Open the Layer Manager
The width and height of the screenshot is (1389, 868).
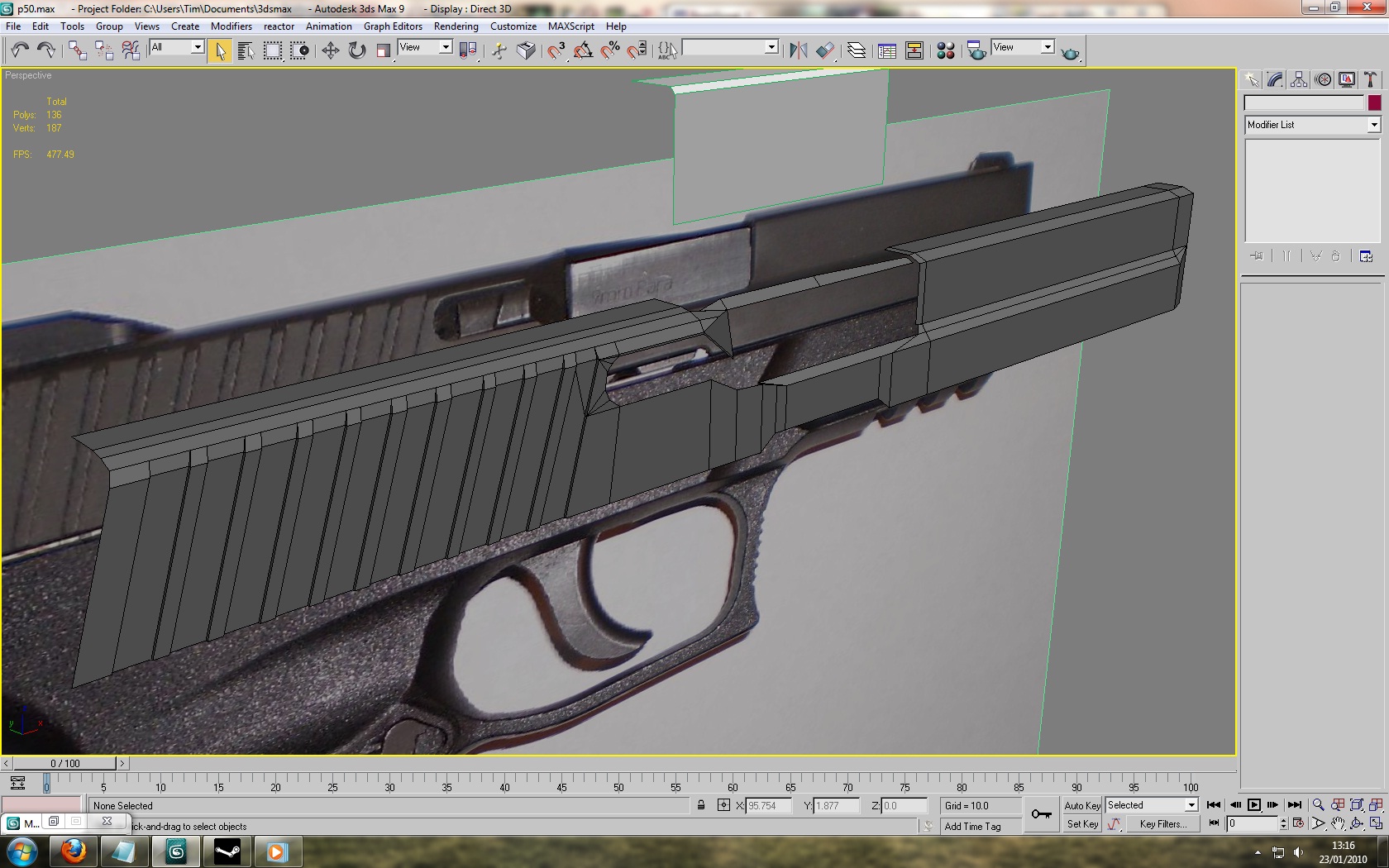[x=857, y=51]
